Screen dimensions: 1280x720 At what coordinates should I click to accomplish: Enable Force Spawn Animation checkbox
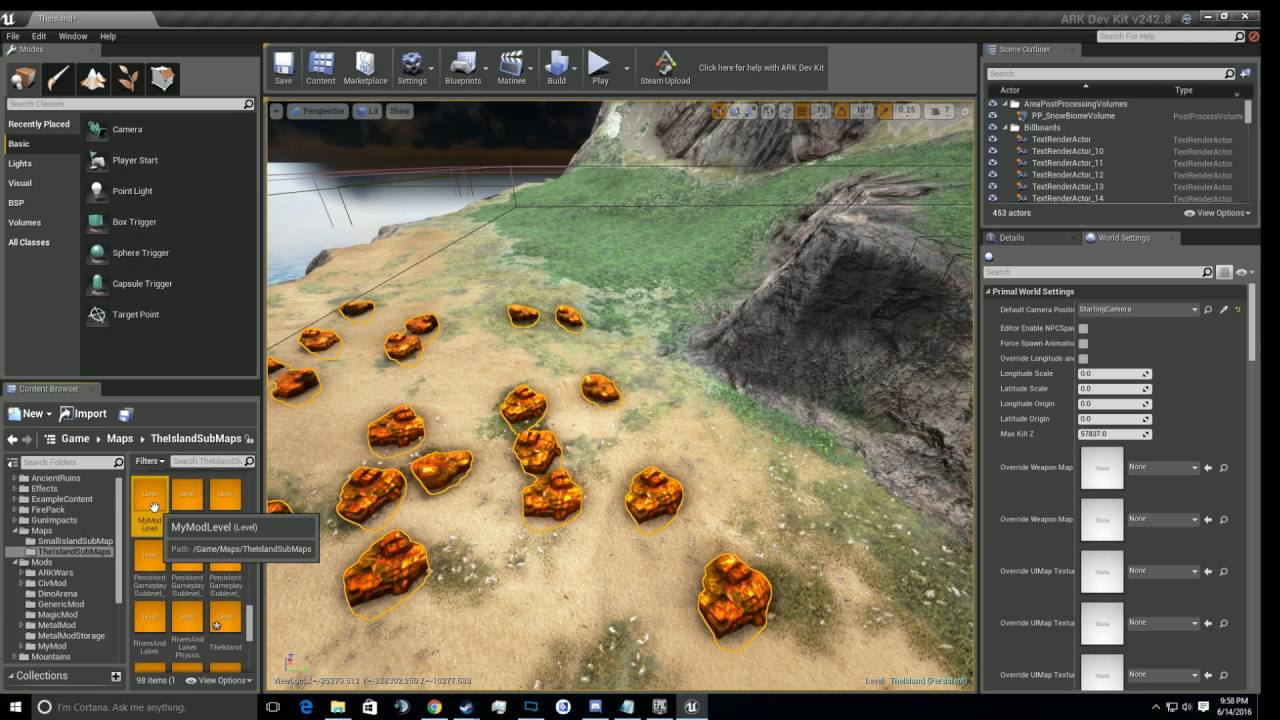(x=1083, y=343)
